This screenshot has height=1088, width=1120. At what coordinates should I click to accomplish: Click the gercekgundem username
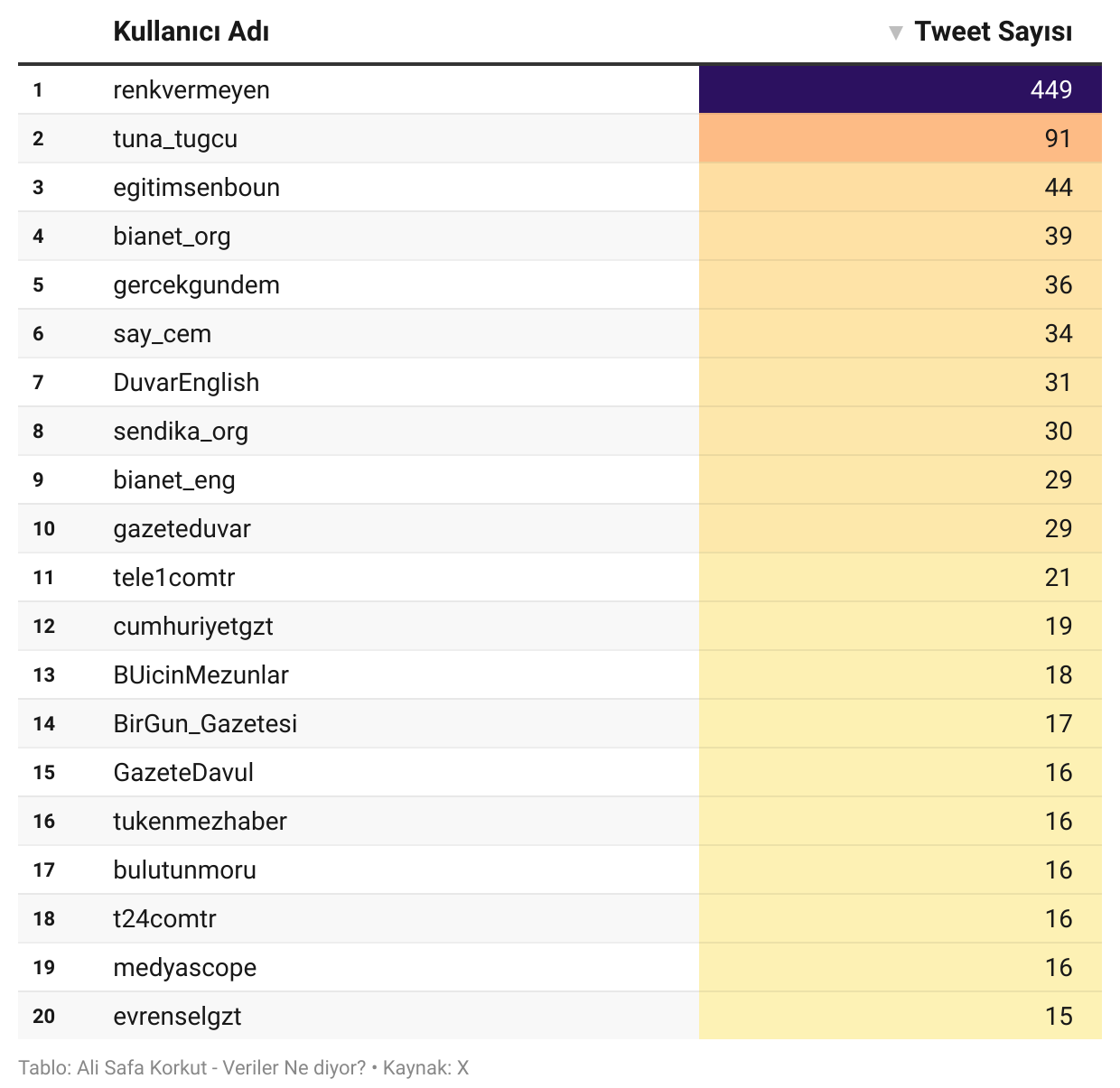pyautogui.click(x=196, y=285)
